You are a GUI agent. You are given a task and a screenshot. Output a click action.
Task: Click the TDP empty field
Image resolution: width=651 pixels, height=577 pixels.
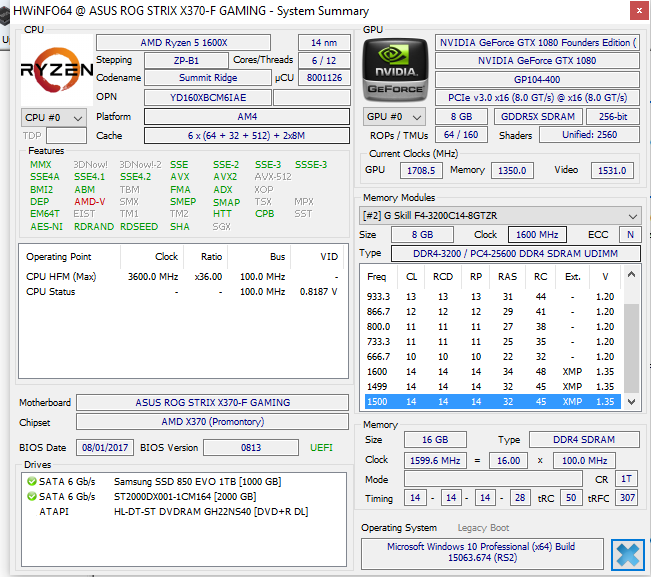pos(66,136)
